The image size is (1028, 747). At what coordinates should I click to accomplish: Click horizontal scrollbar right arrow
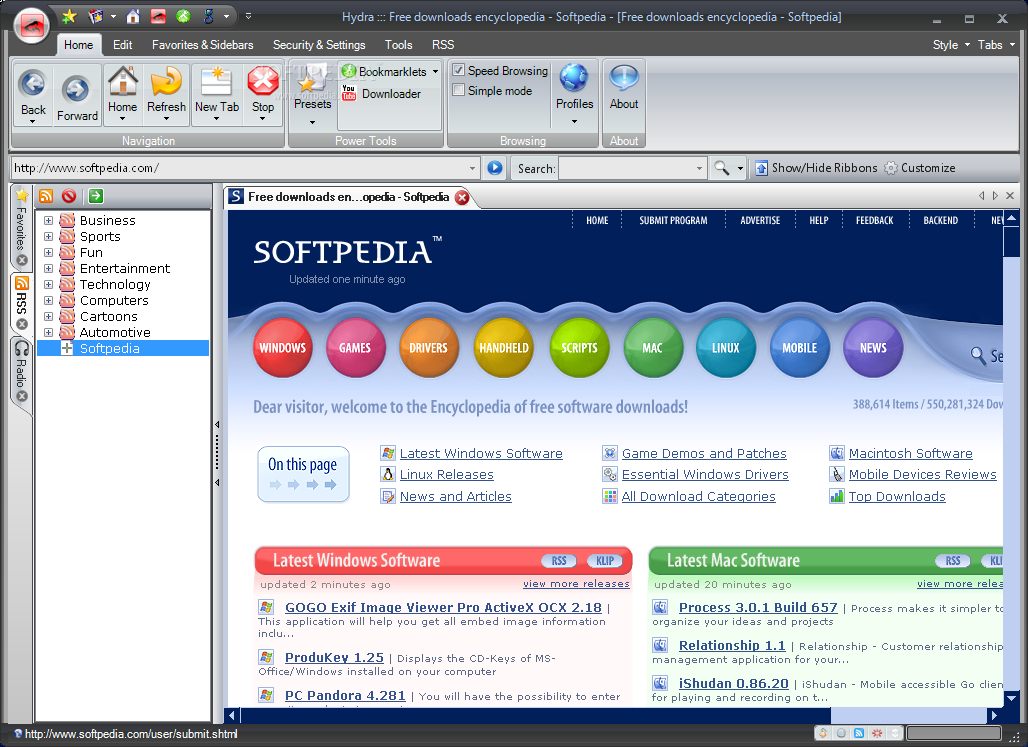995,715
